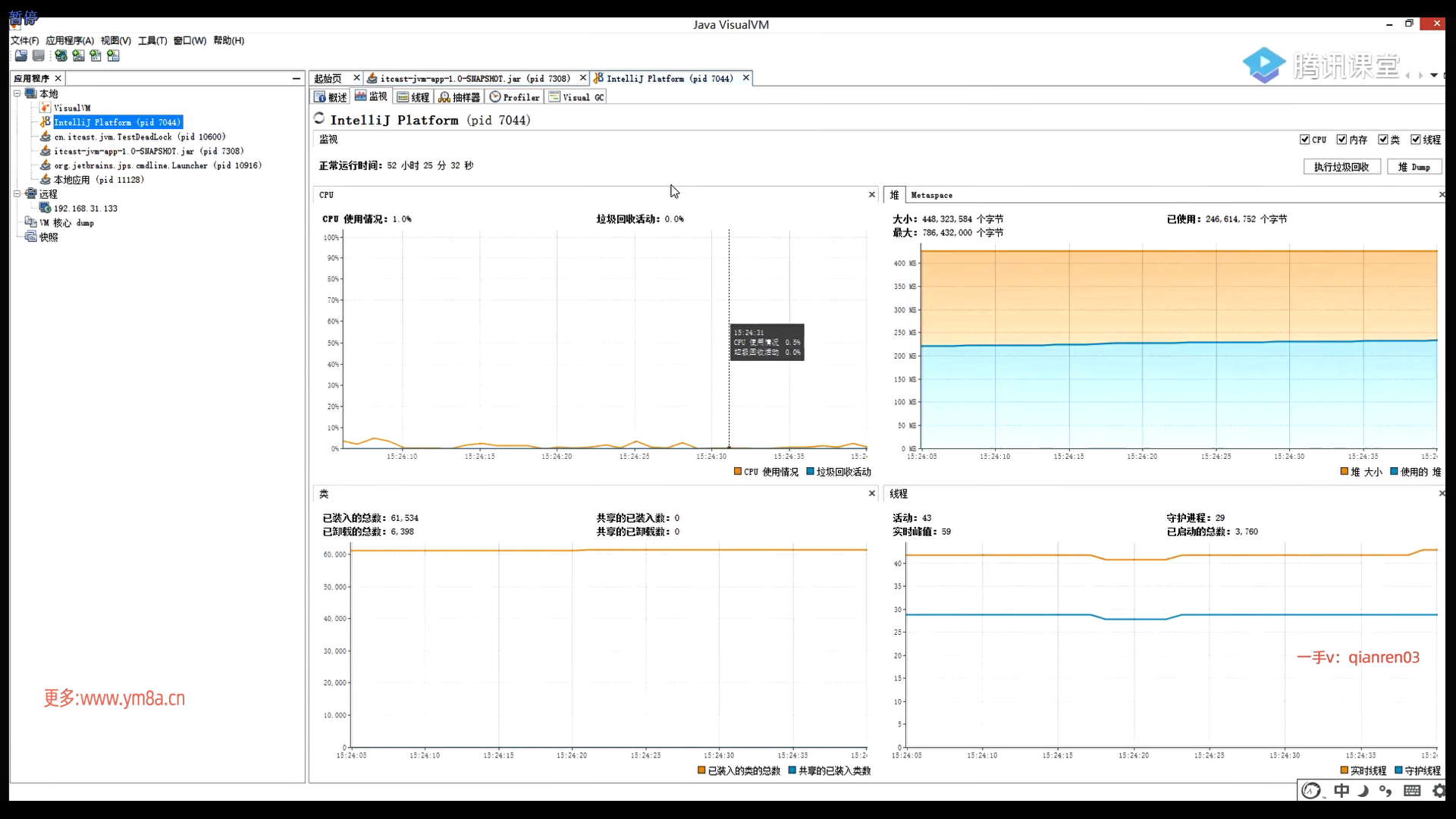Open the document list dropdown arrow
Viewport: 1456px width, 819px height.
pos(1433,75)
